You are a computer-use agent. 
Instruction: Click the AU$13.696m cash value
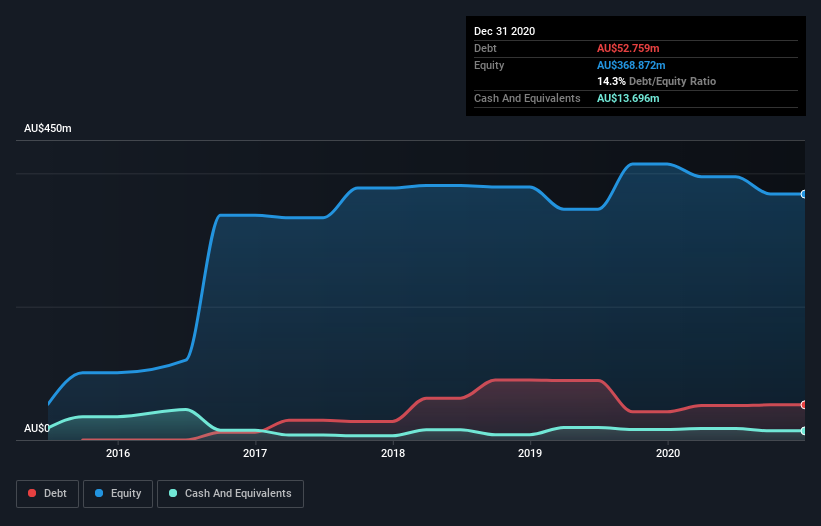[x=628, y=98]
